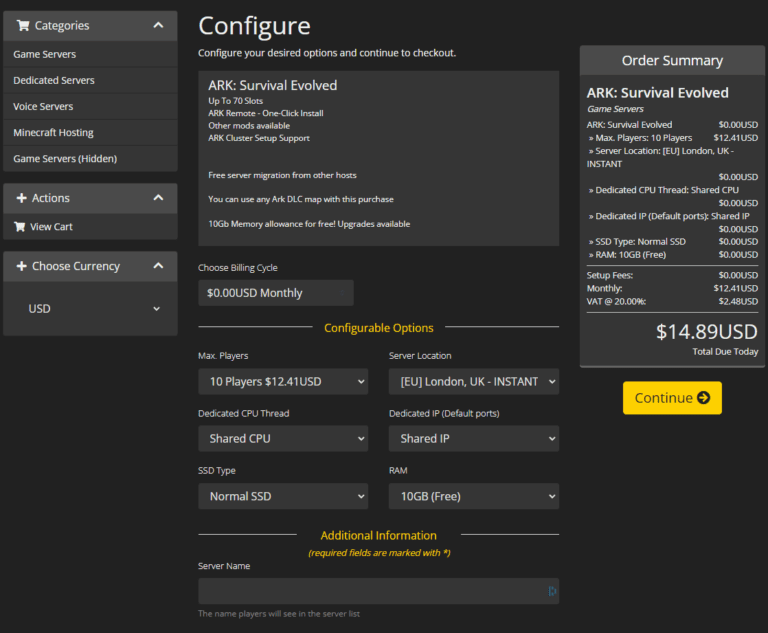768x633 pixels.
Task: Click the View Cart link
Action: (51, 227)
